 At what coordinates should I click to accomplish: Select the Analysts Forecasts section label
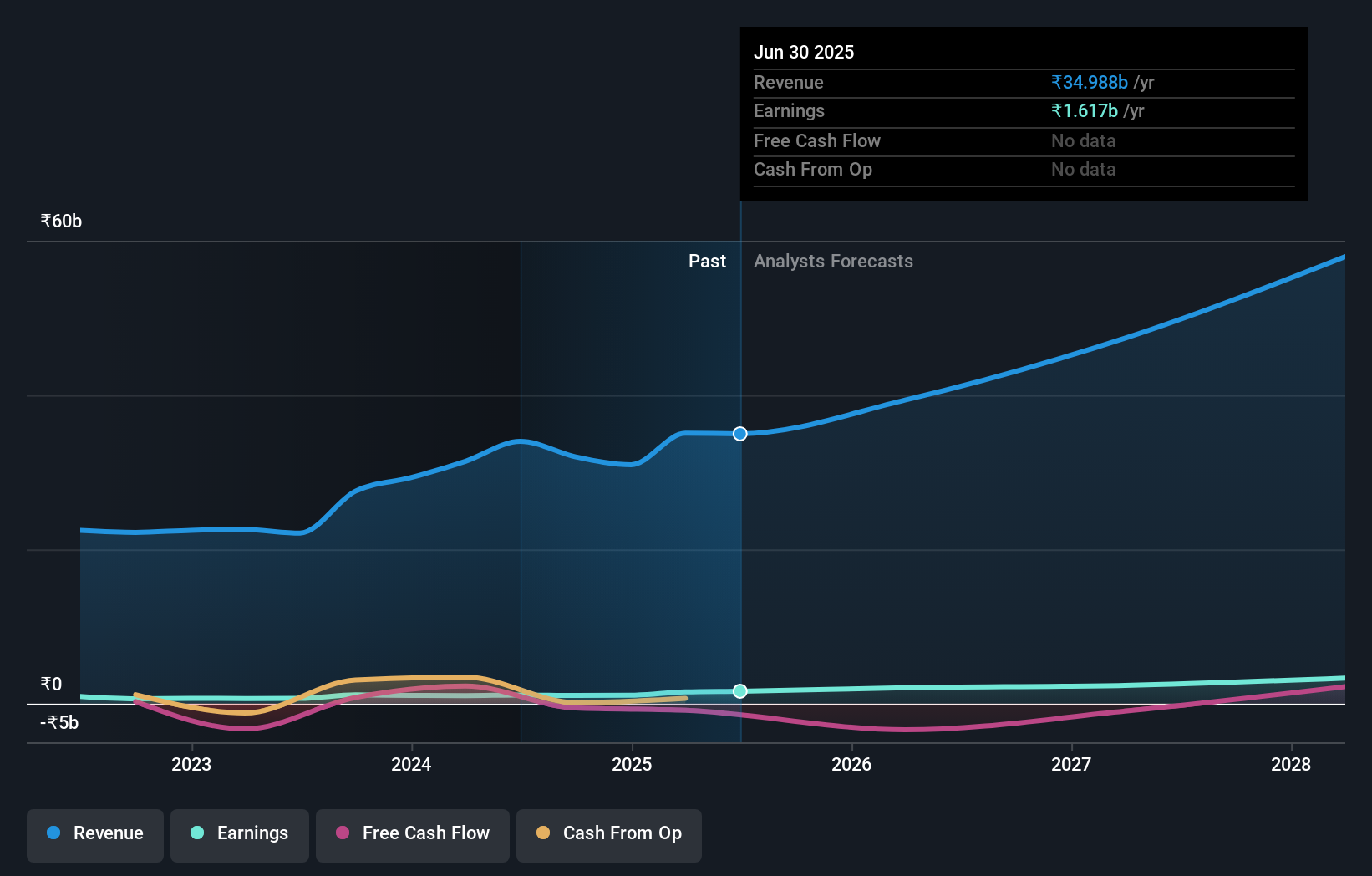coord(833,261)
